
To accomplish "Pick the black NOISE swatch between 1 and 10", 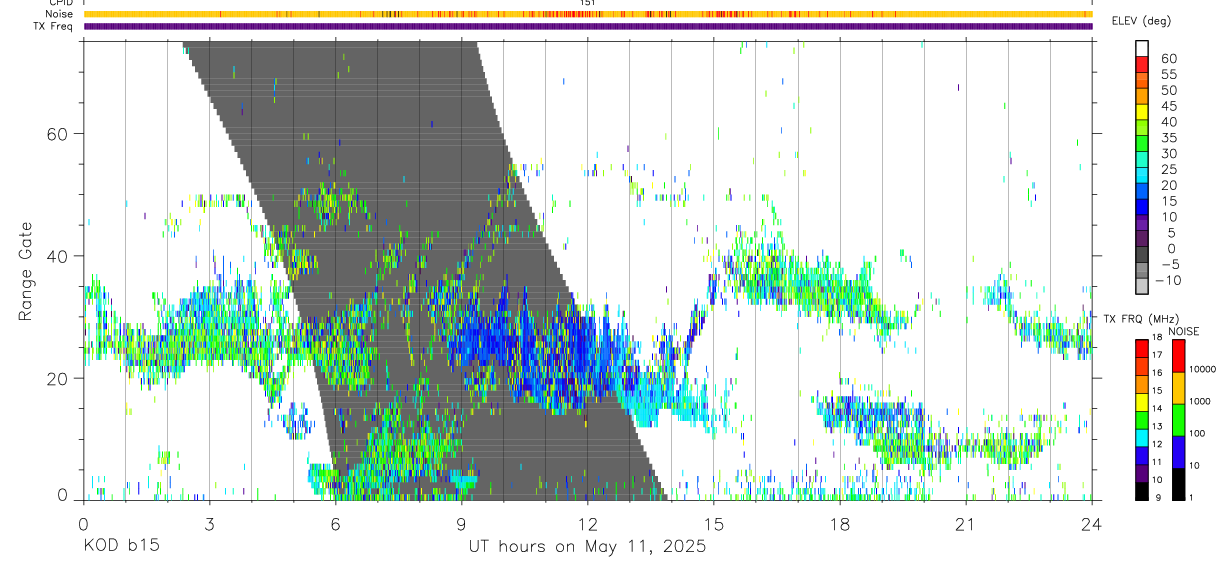I will tap(1179, 483).
